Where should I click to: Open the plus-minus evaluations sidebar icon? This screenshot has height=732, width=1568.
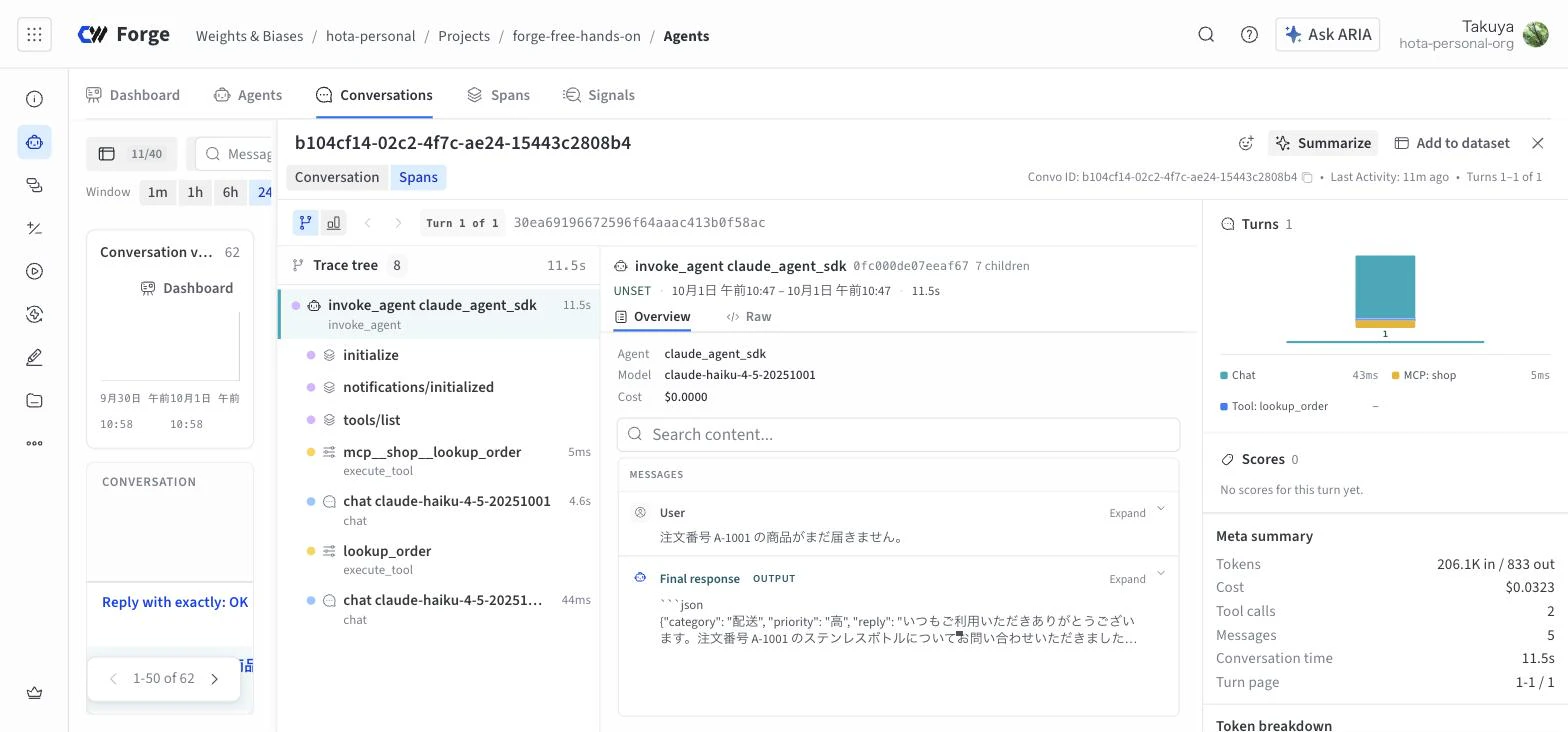34,228
